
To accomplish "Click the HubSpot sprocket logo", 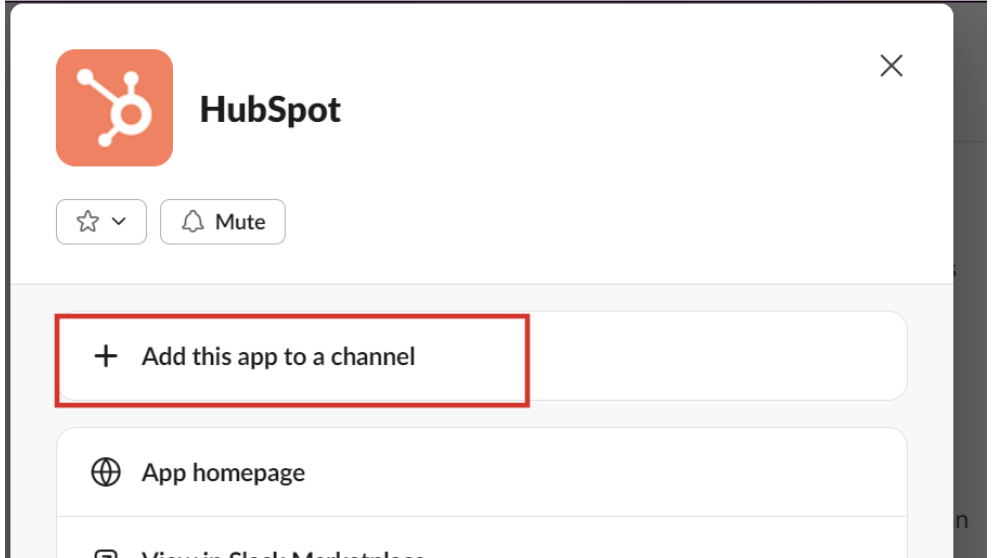I will coord(114,108).
